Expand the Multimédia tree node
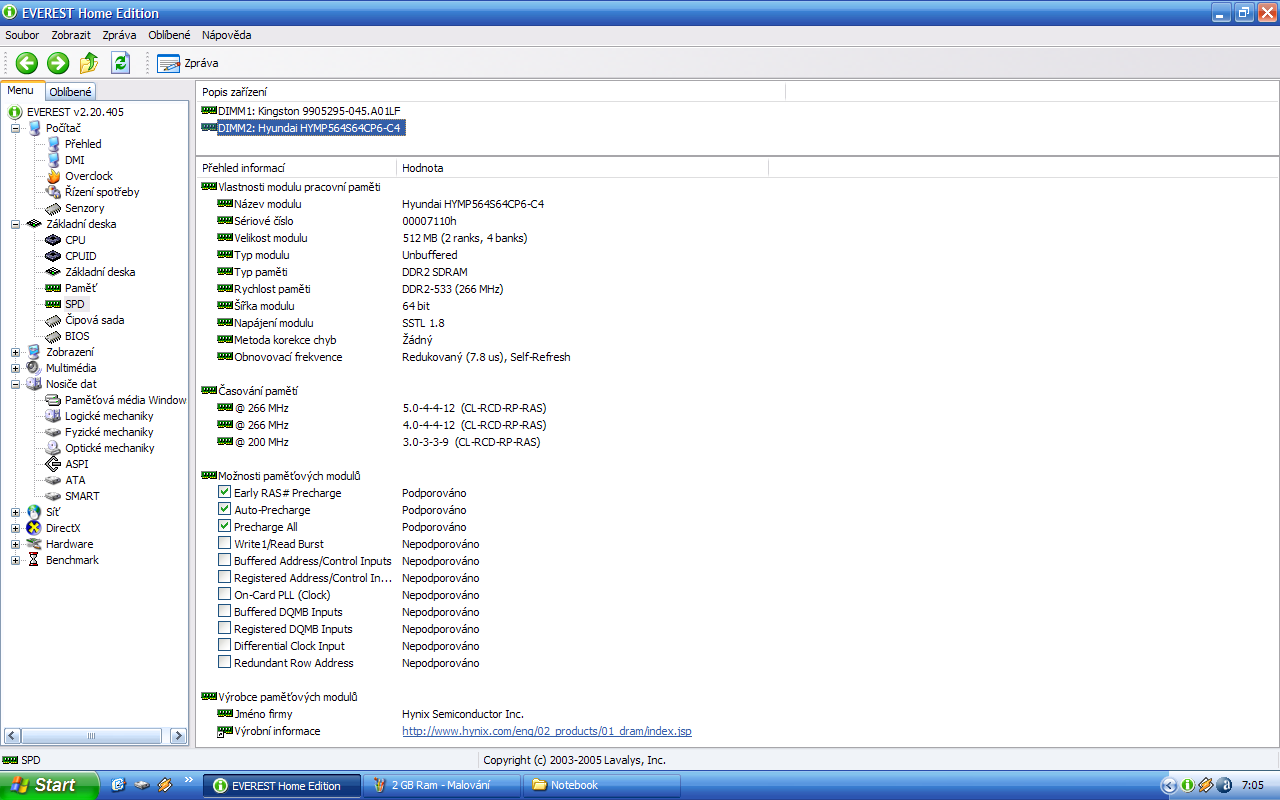Screen dimensions: 1280x800 pyautogui.click(x=16, y=368)
